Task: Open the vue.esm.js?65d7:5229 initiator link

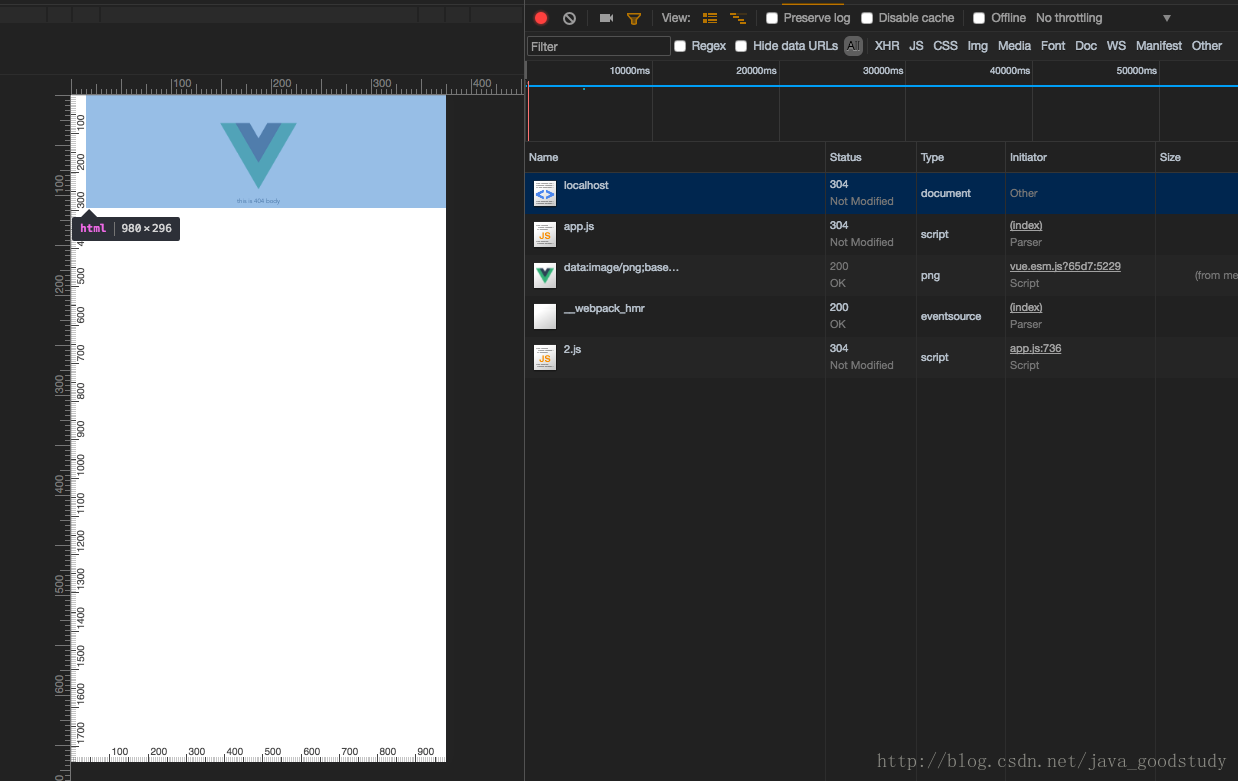Action: click(1065, 267)
